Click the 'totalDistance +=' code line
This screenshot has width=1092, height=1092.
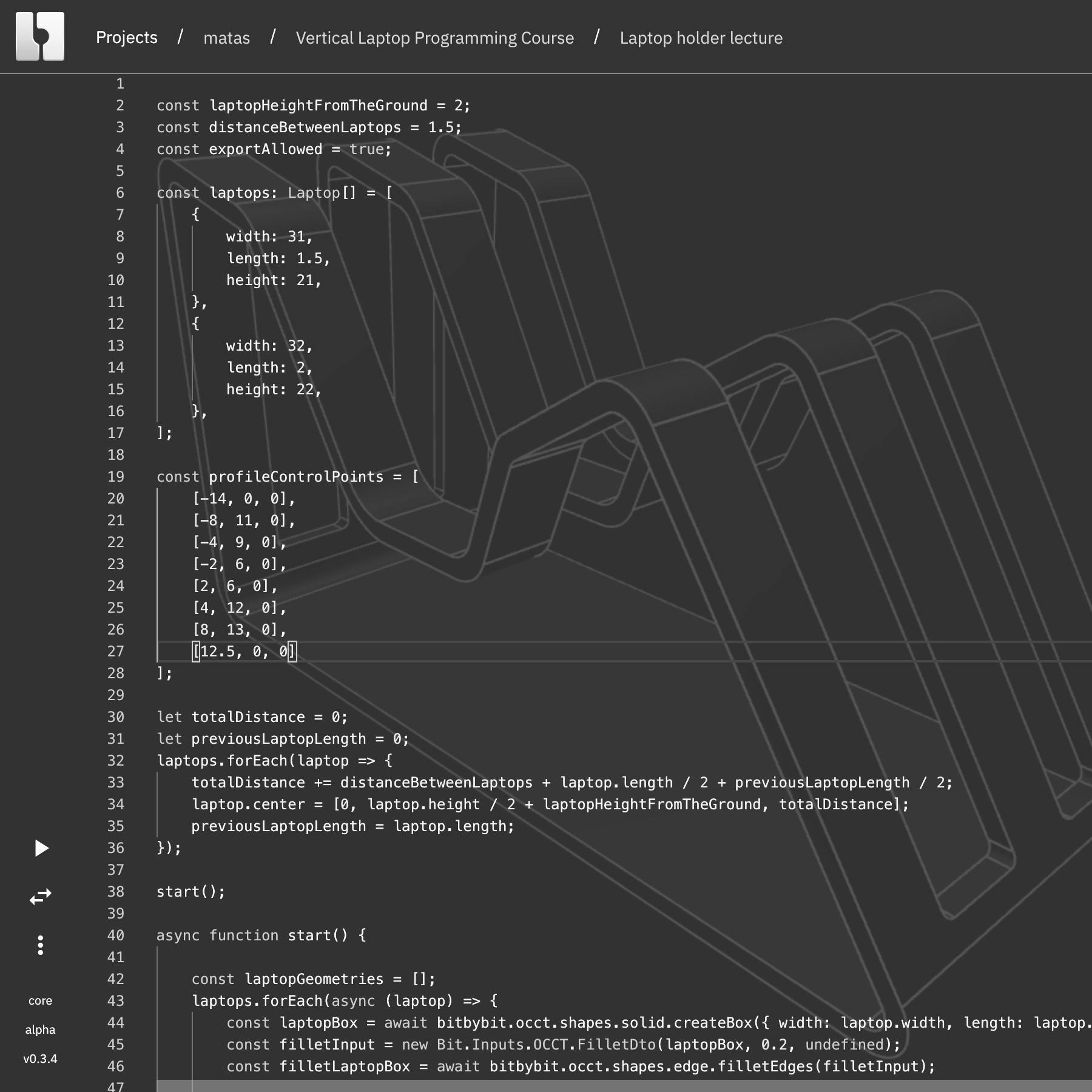[x=572, y=783]
